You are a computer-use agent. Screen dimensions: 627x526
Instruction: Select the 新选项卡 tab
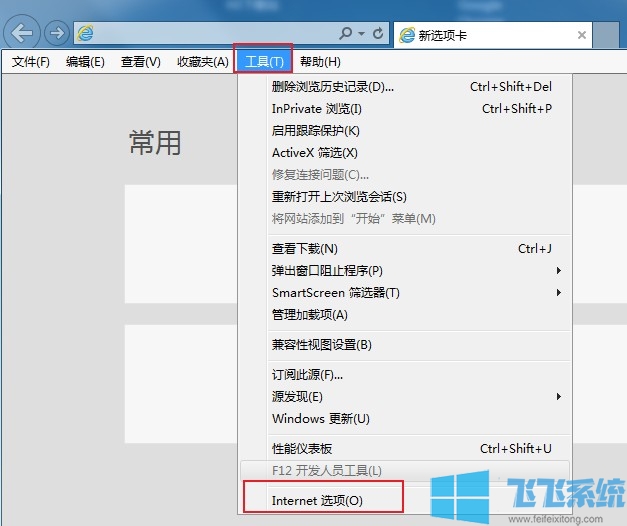pyautogui.click(x=493, y=35)
